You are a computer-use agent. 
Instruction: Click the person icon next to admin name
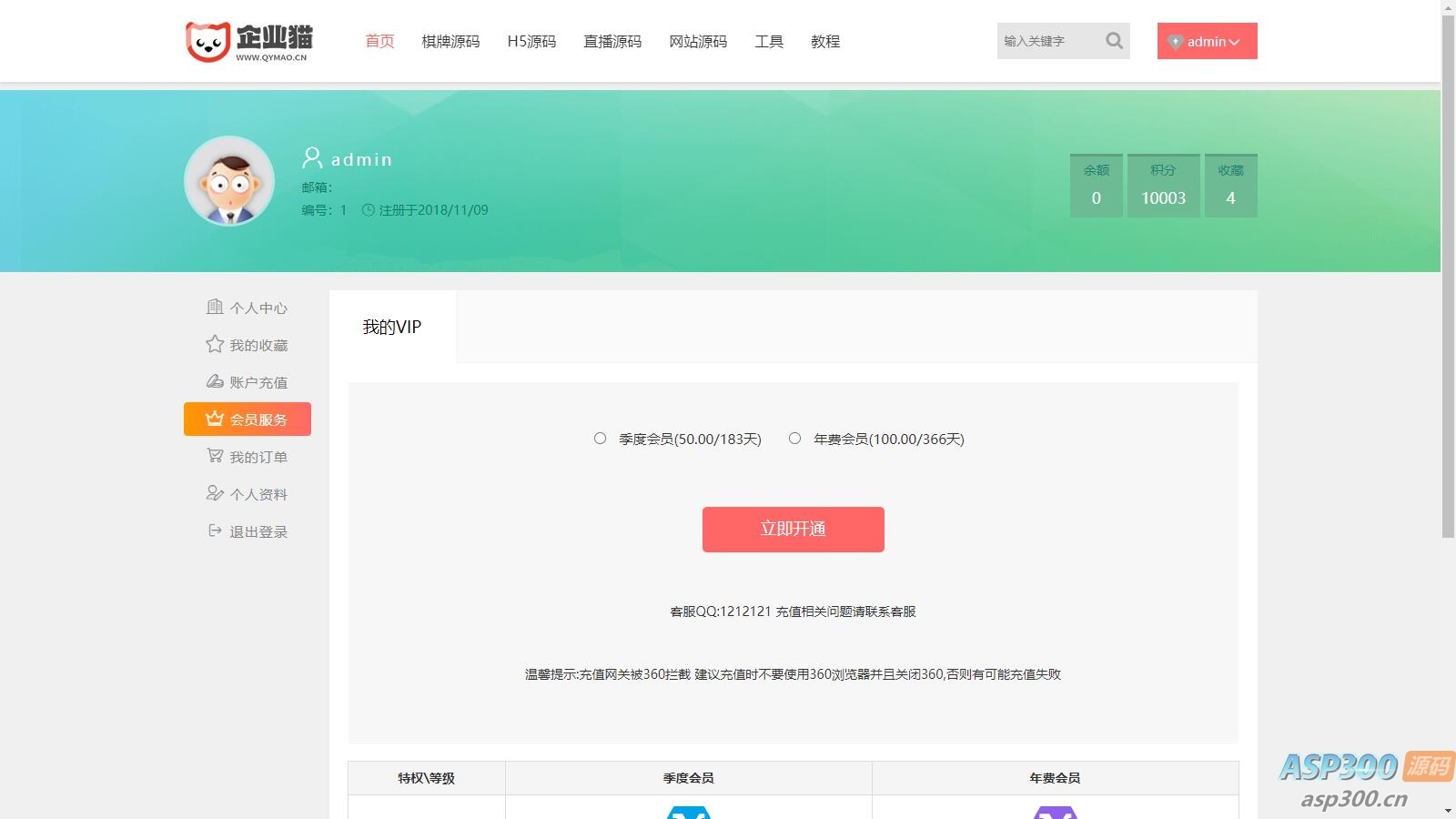click(312, 158)
